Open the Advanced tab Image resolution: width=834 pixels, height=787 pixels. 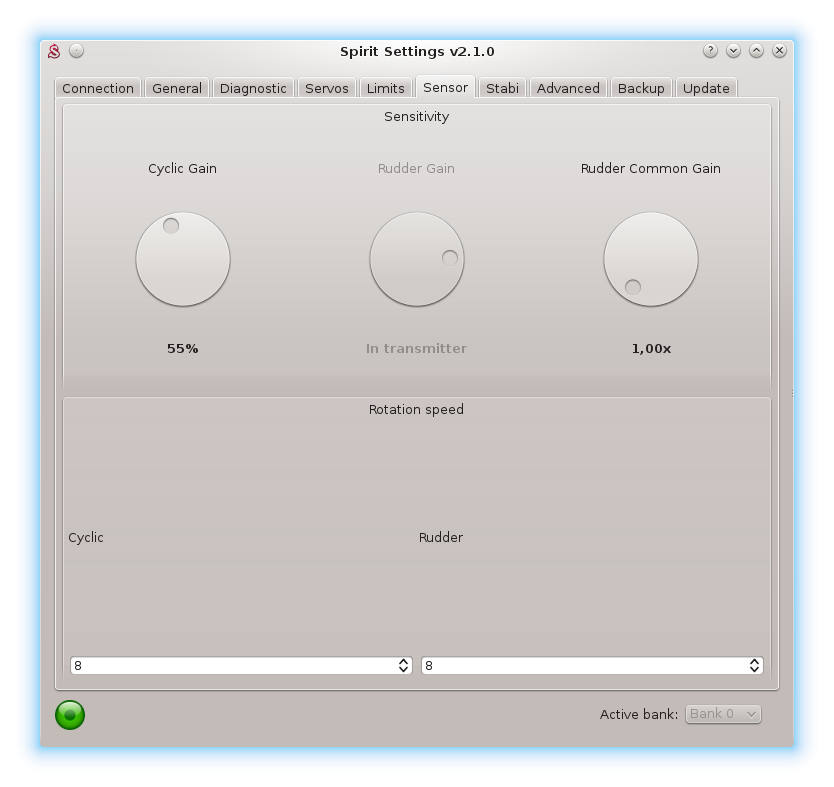(568, 88)
